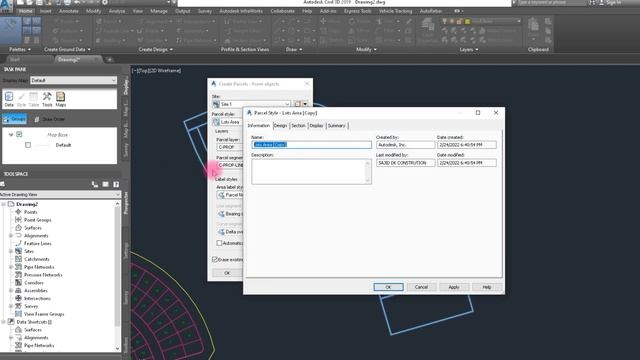
Task: Expand the Alignments node under Drawing2
Action: (11, 236)
